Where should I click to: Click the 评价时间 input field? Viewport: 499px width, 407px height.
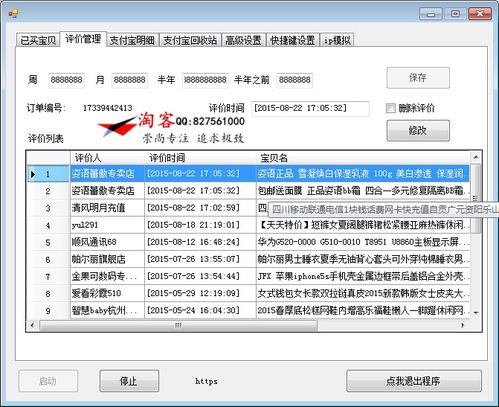pyautogui.click(x=310, y=108)
